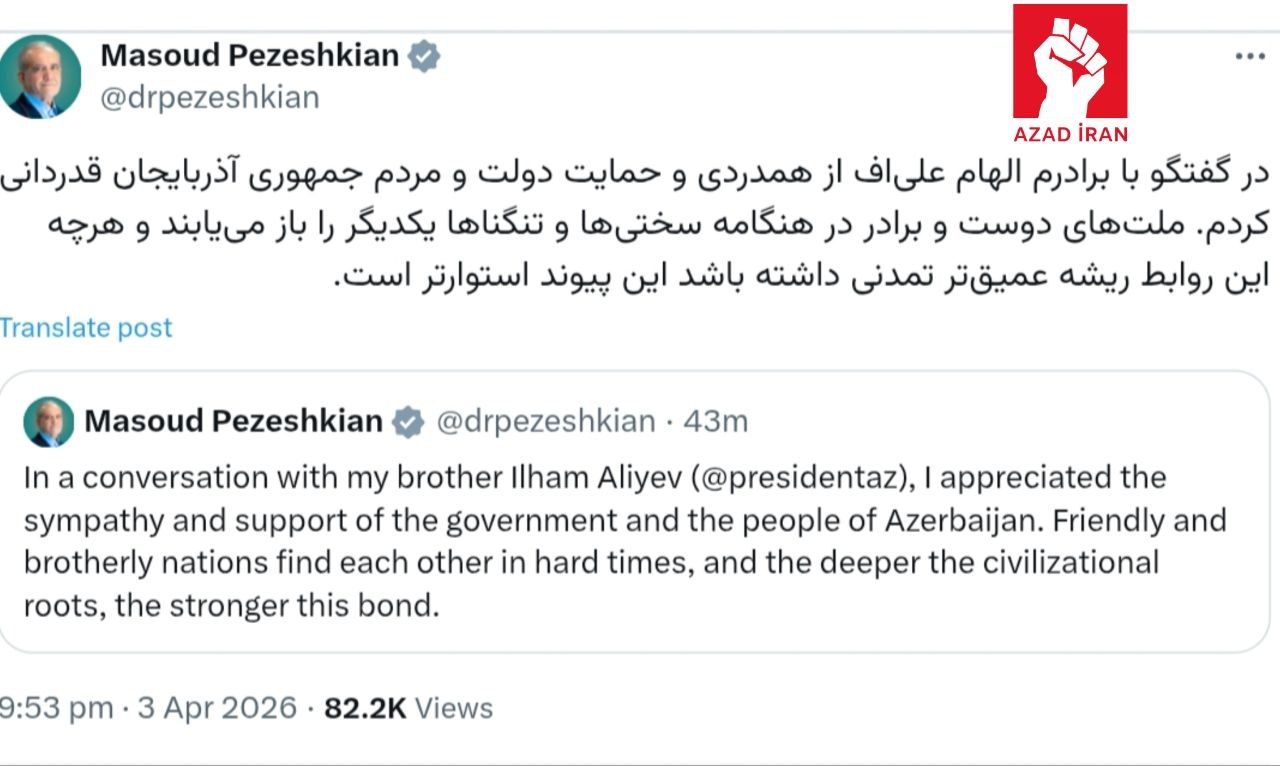The height and width of the screenshot is (766, 1280).
Task: Click the 82.2K Views count
Action: coord(408,708)
